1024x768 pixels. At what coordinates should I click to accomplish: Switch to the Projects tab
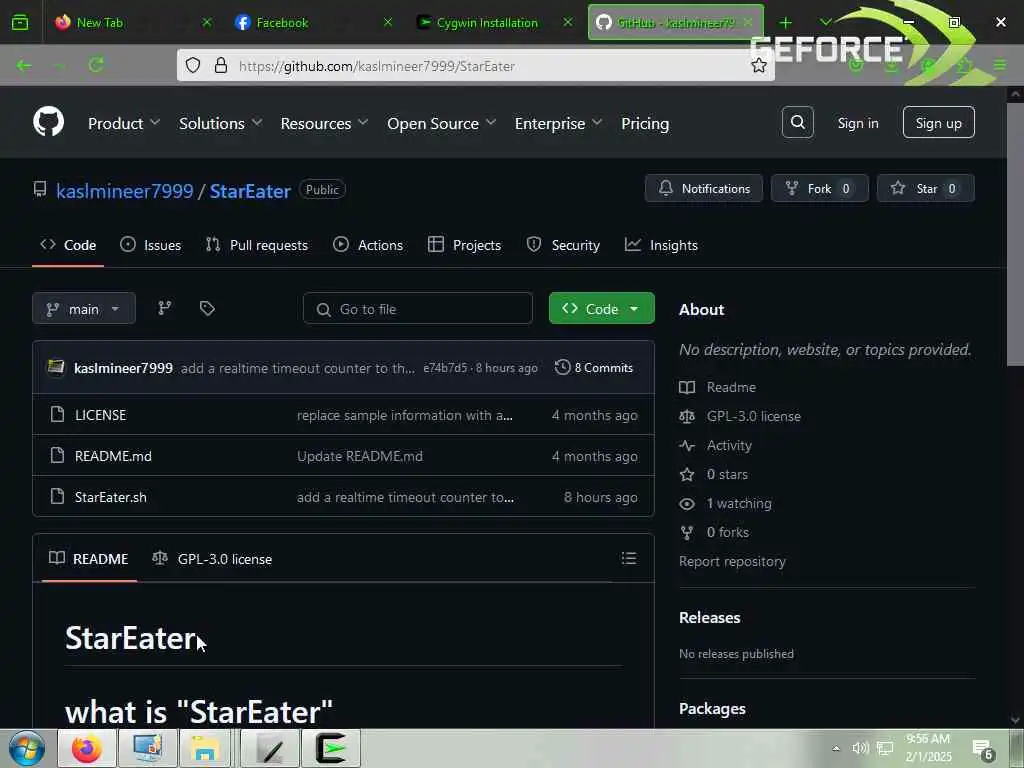coord(464,245)
